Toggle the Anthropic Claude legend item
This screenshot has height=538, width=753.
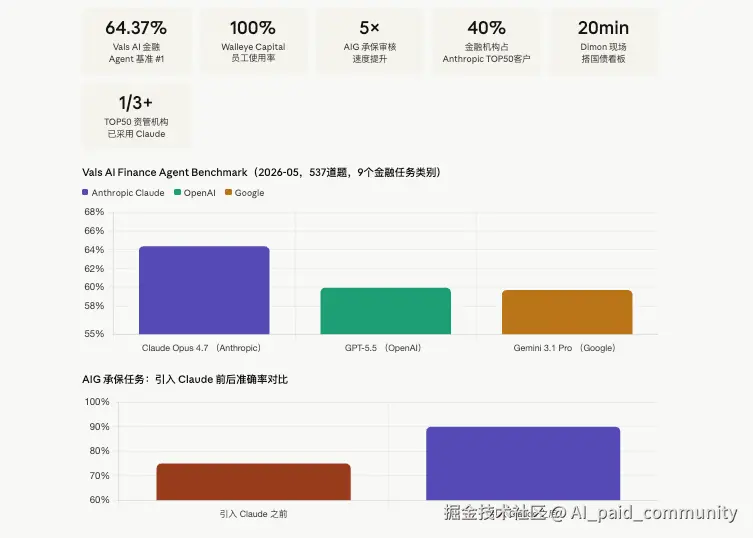pos(123,193)
